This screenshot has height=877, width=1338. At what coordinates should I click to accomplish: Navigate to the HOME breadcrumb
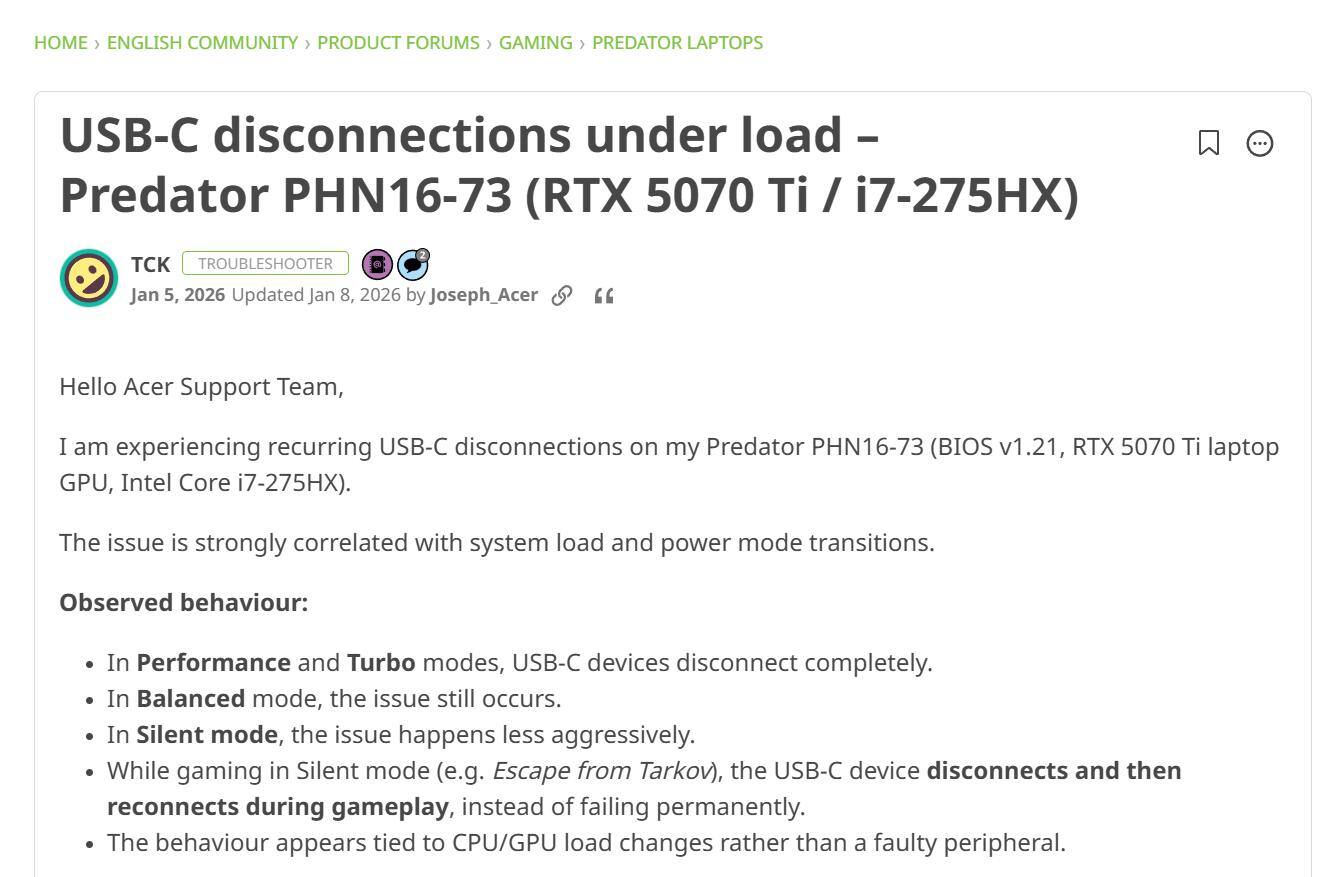click(61, 42)
